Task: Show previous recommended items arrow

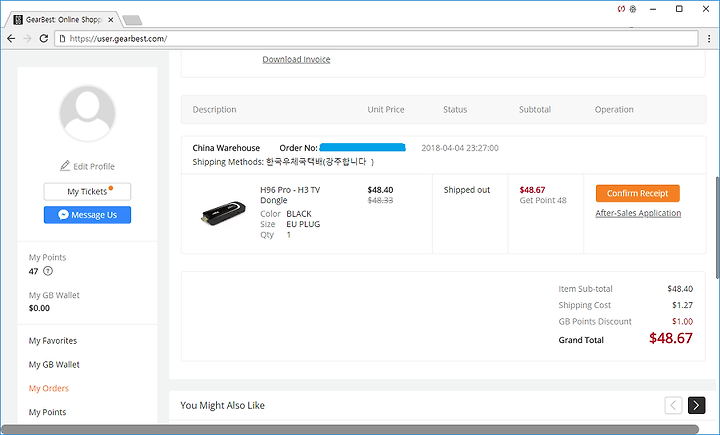Action: pos(673,405)
